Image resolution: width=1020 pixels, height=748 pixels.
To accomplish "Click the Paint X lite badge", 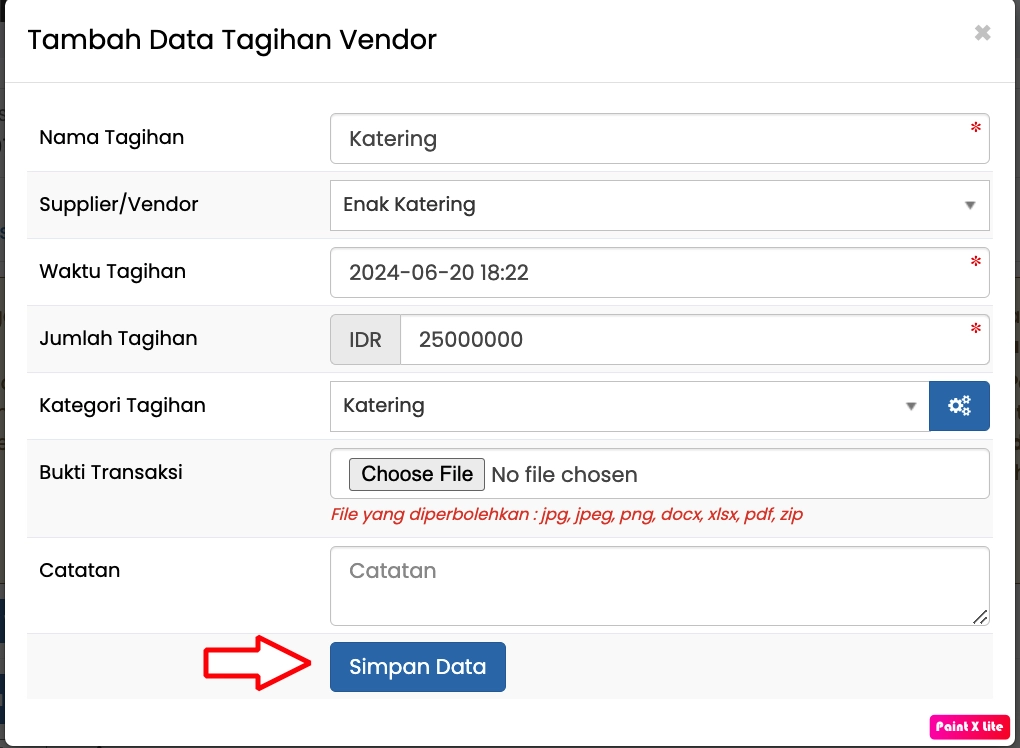I will (970, 727).
